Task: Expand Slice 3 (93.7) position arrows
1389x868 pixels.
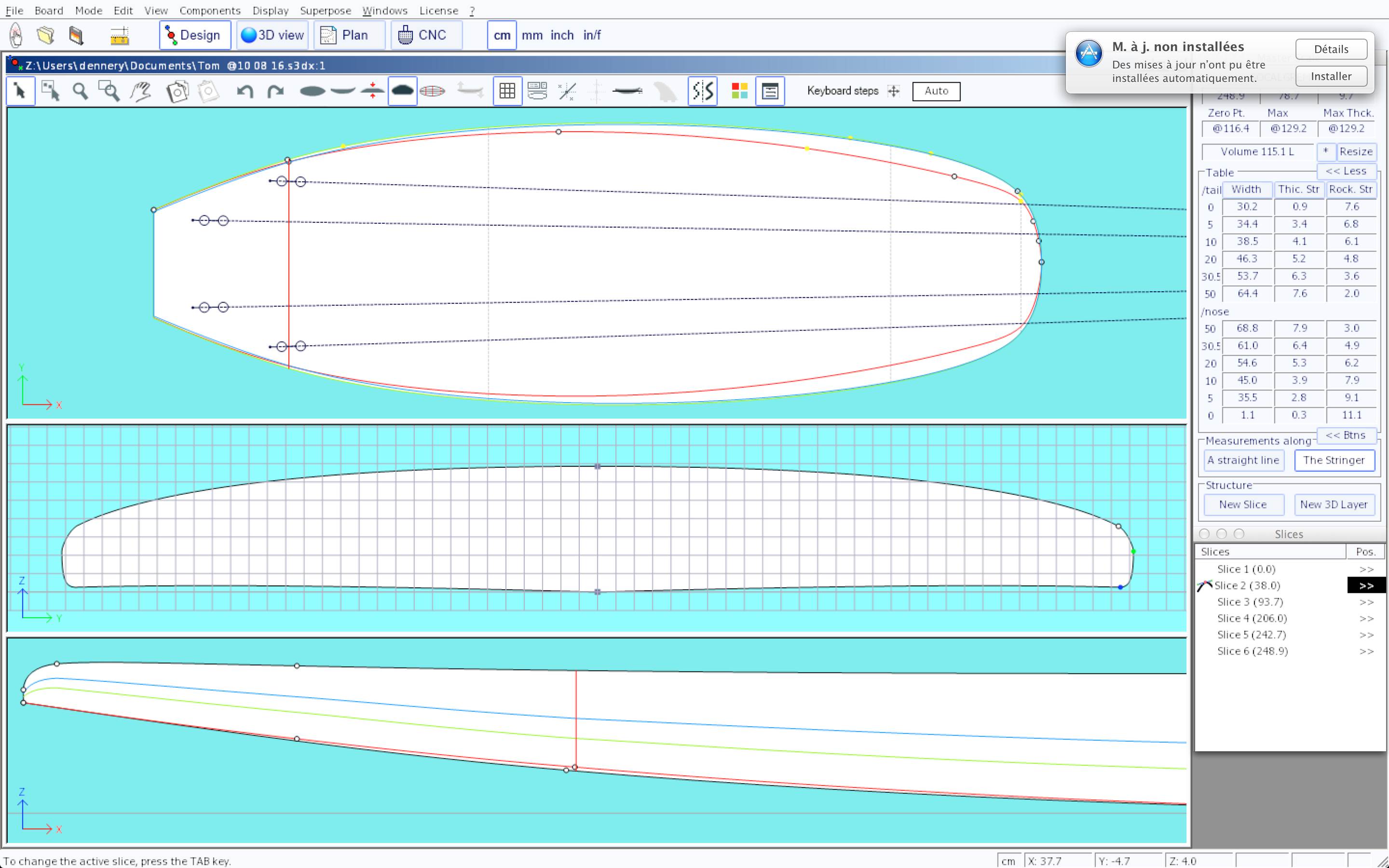Action: [x=1366, y=602]
